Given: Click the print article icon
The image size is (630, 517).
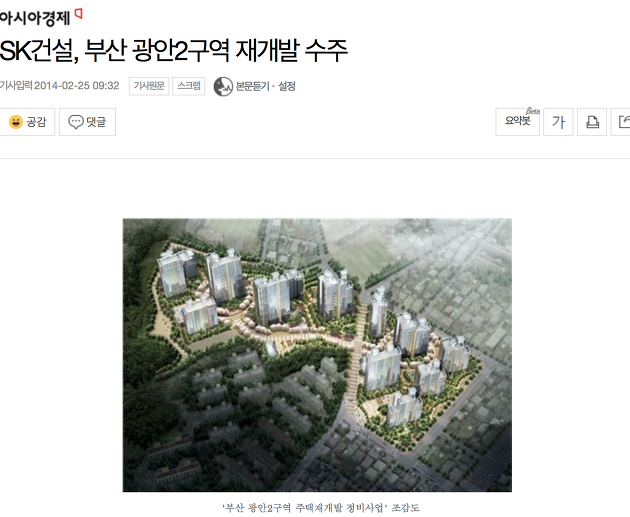Looking at the screenshot, I should pyautogui.click(x=592, y=122).
